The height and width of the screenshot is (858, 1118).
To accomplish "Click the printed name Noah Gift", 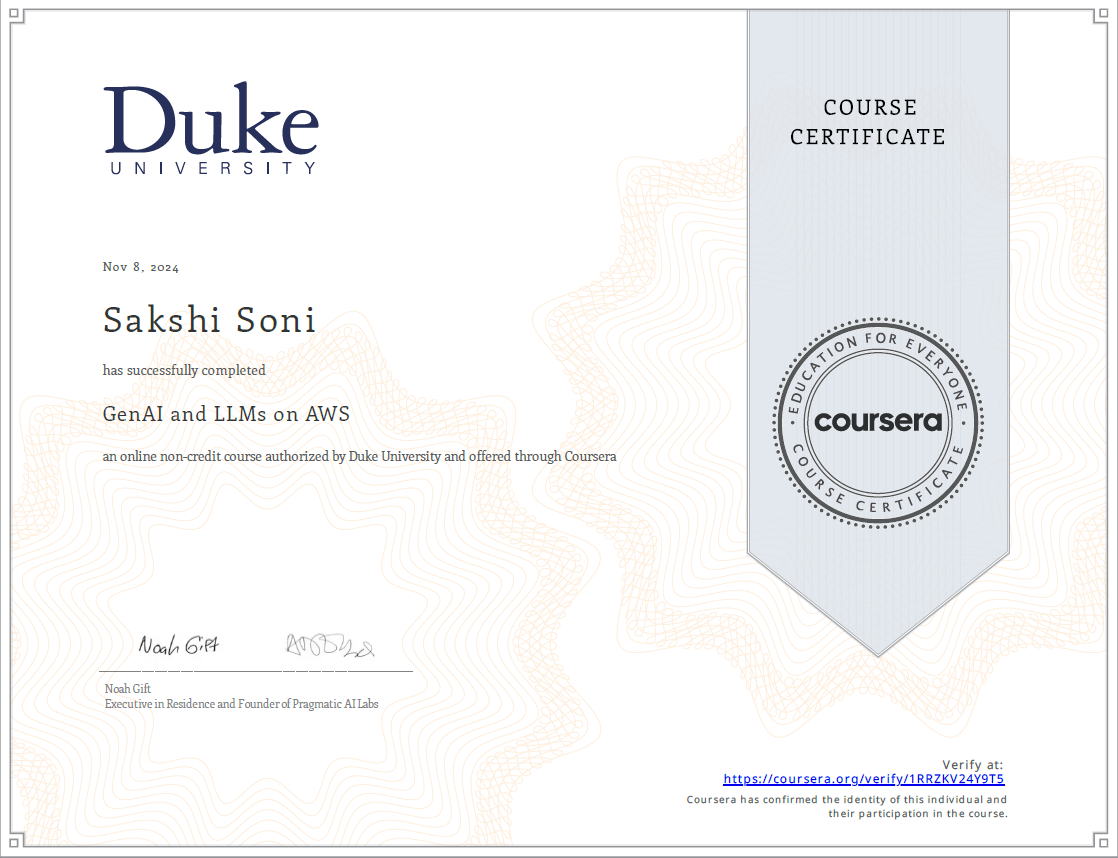I will 128,688.
